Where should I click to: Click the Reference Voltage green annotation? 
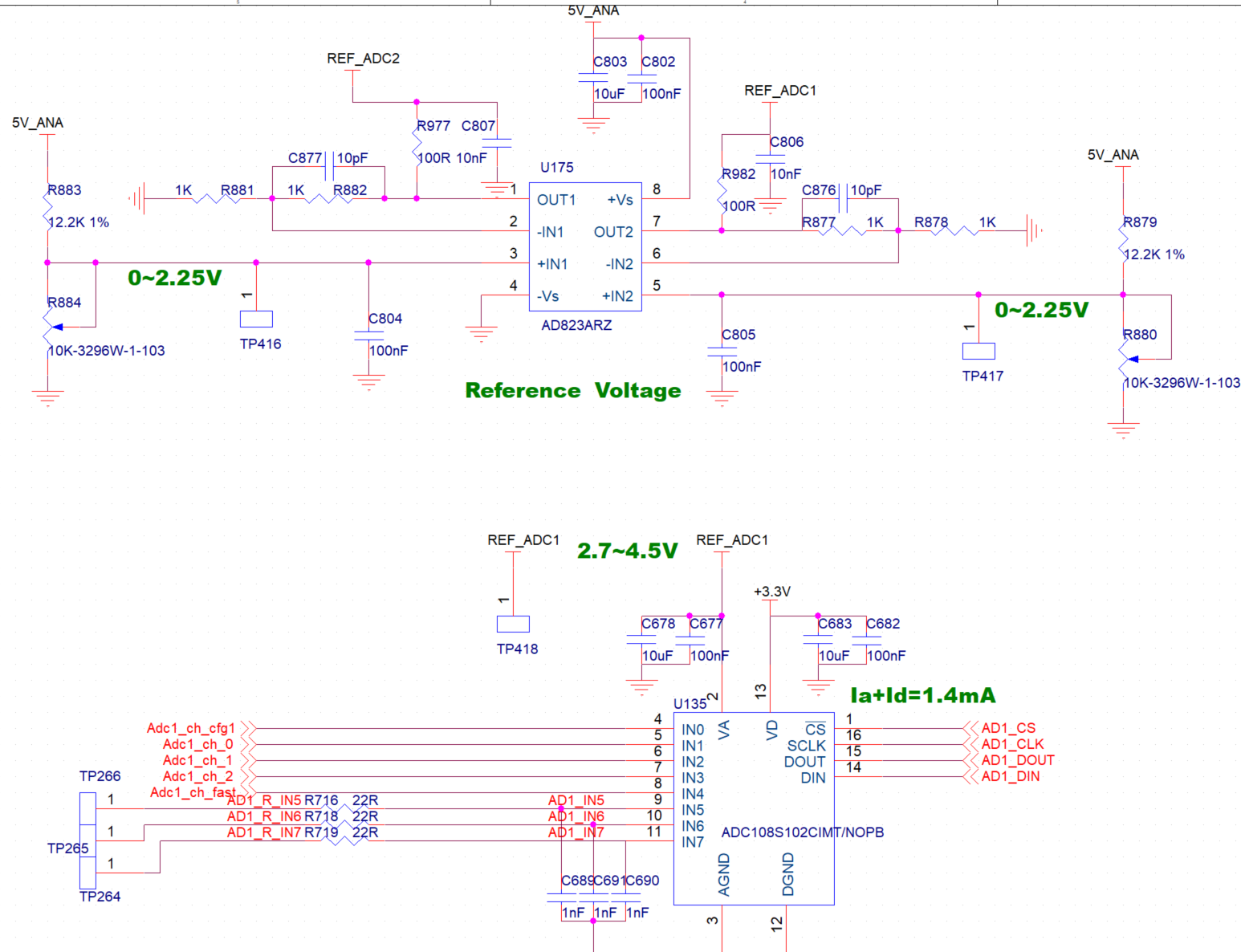point(573,391)
